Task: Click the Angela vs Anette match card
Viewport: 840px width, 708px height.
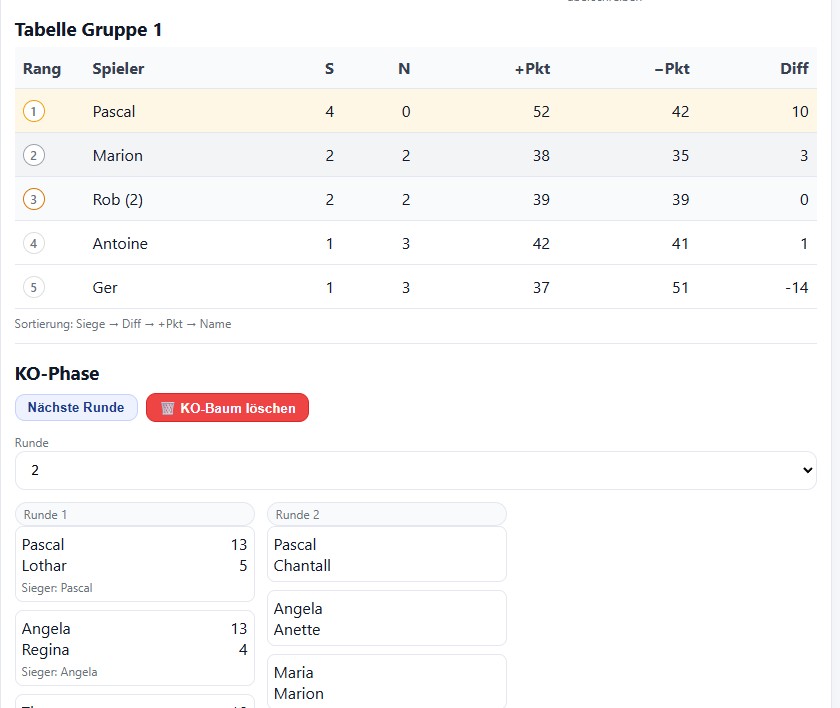Action: point(388,619)
